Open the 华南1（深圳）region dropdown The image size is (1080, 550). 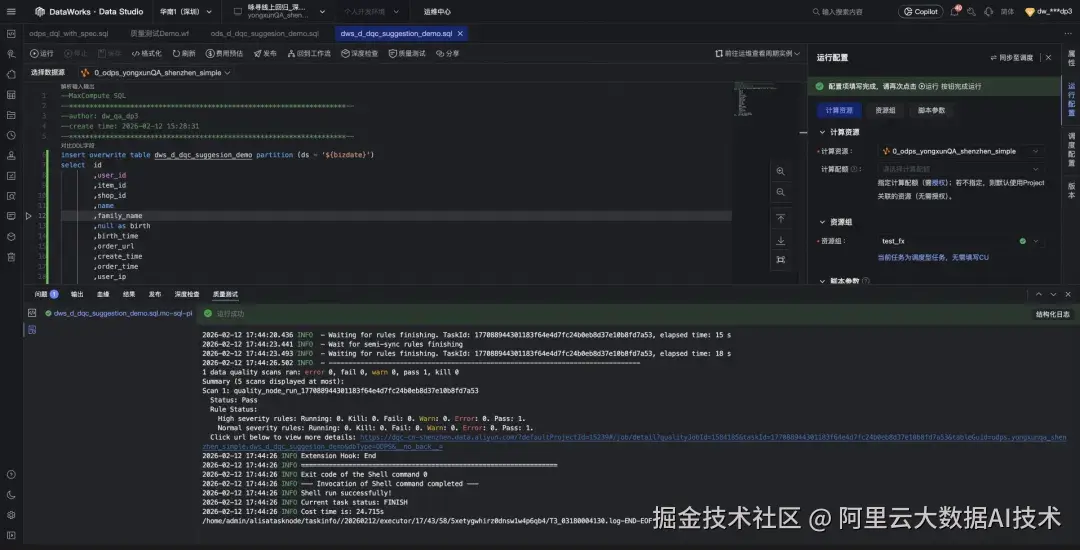(x=185, y=12)
